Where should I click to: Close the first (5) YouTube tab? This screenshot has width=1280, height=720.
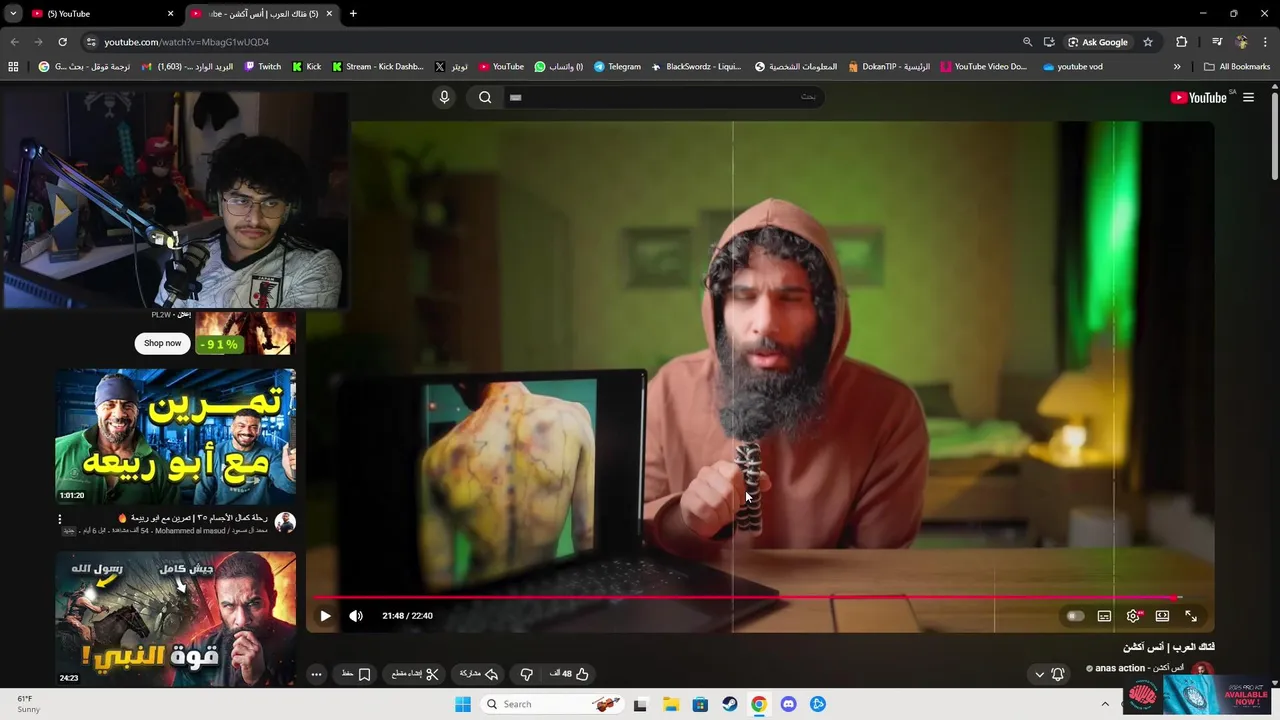170,14
